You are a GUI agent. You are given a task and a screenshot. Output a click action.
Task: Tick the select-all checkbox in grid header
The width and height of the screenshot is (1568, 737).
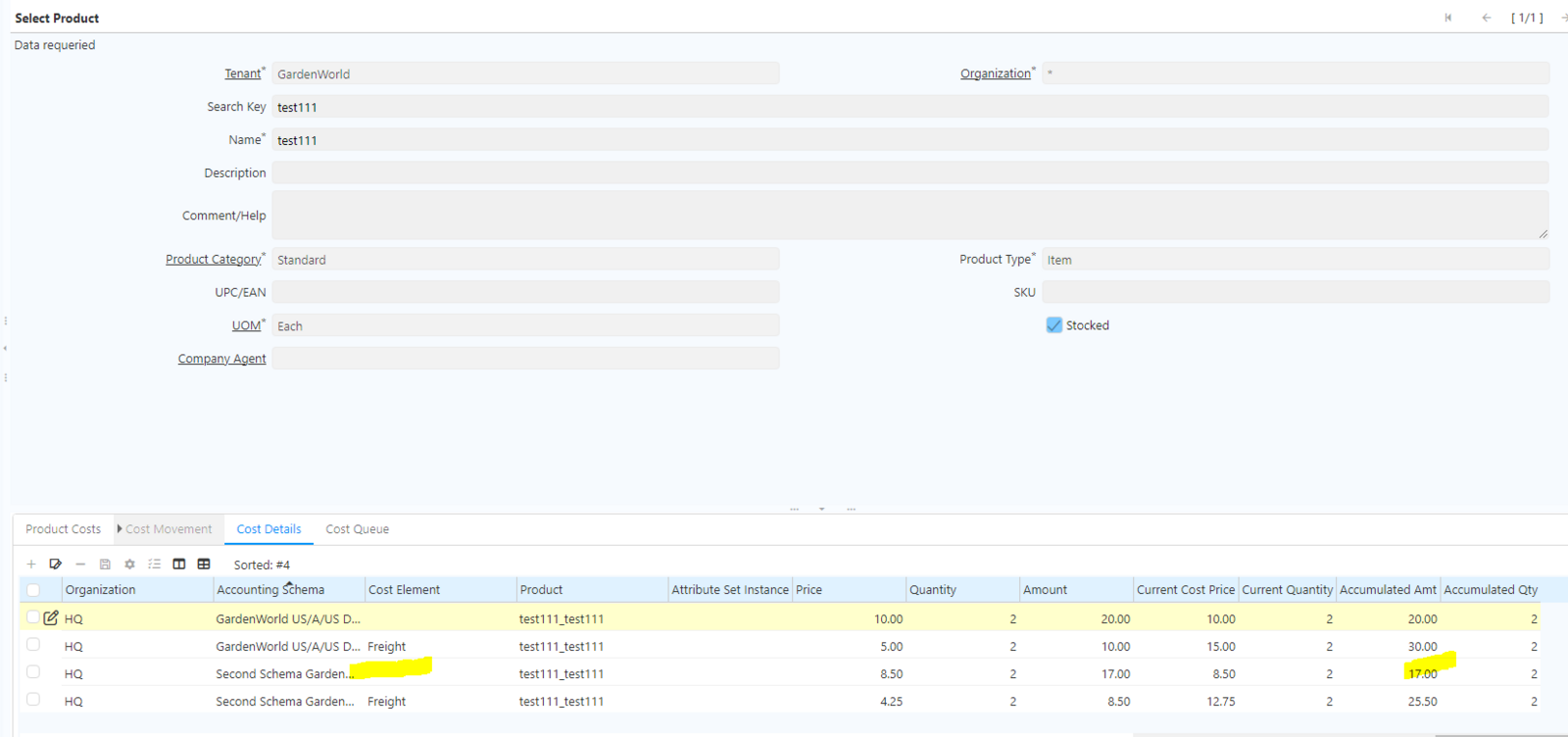(x=33, y=590)
